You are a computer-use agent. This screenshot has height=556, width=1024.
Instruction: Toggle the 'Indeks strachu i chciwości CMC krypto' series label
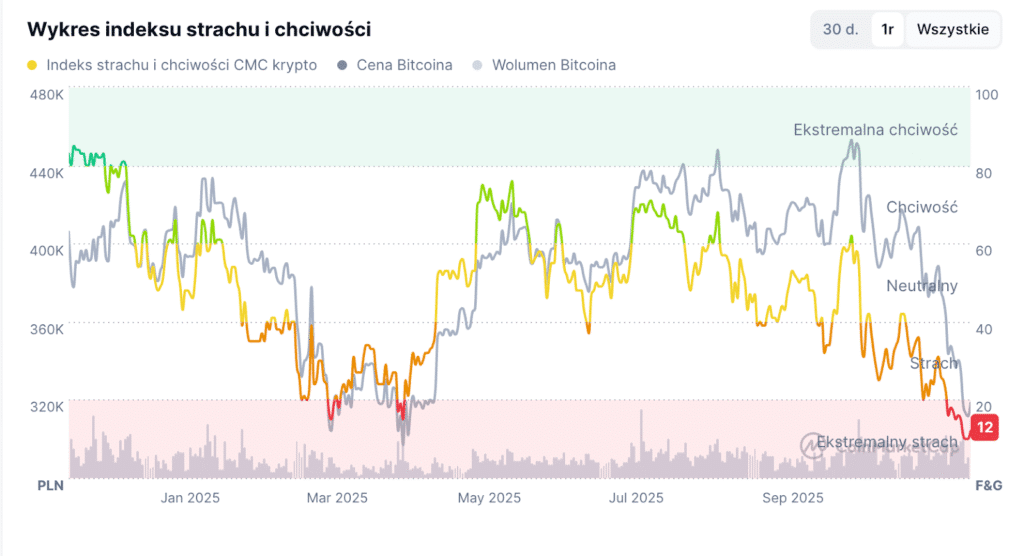(182, 65)
